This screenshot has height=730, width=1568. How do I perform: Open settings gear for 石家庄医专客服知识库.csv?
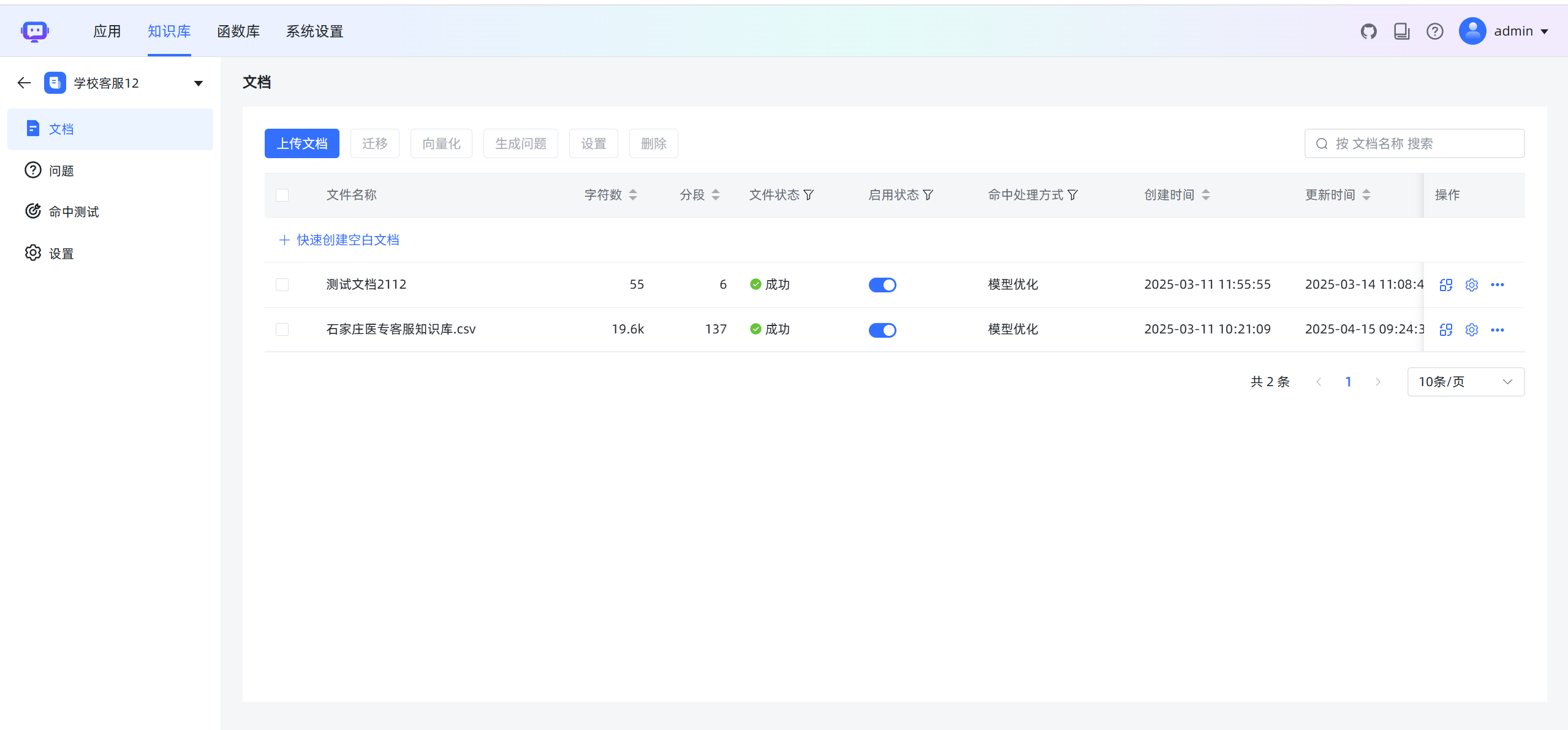[x=1471, y=330]
